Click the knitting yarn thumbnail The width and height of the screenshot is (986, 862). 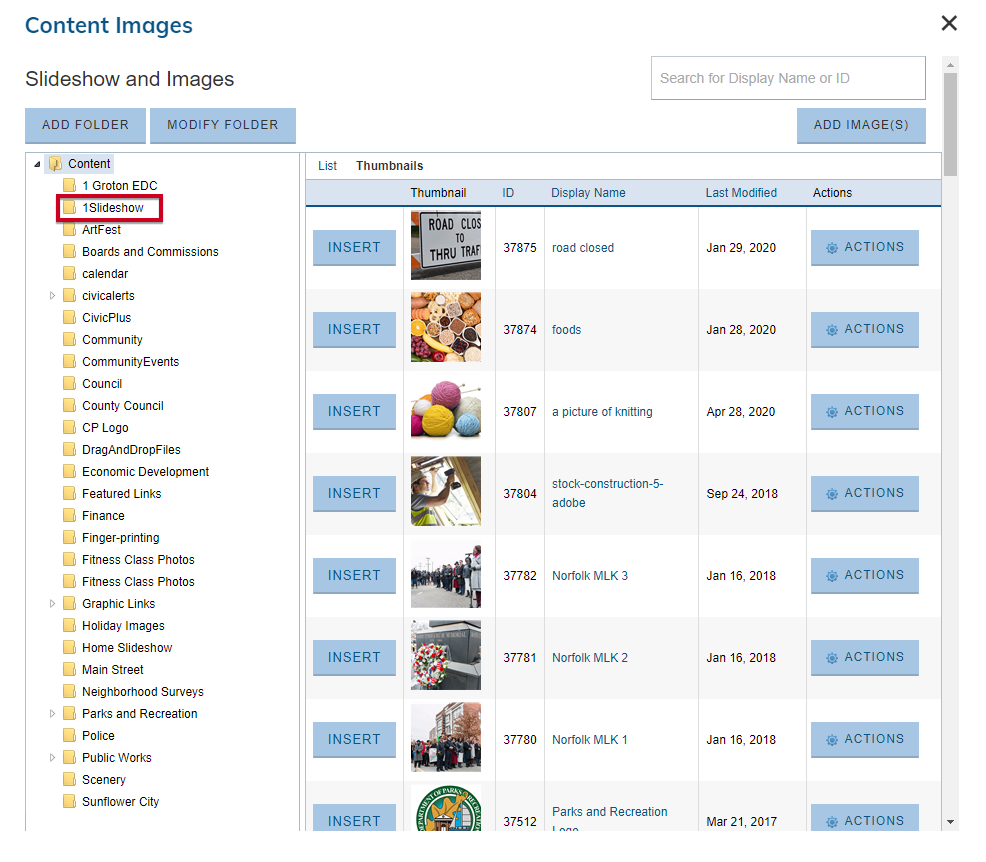coord(446,409)
